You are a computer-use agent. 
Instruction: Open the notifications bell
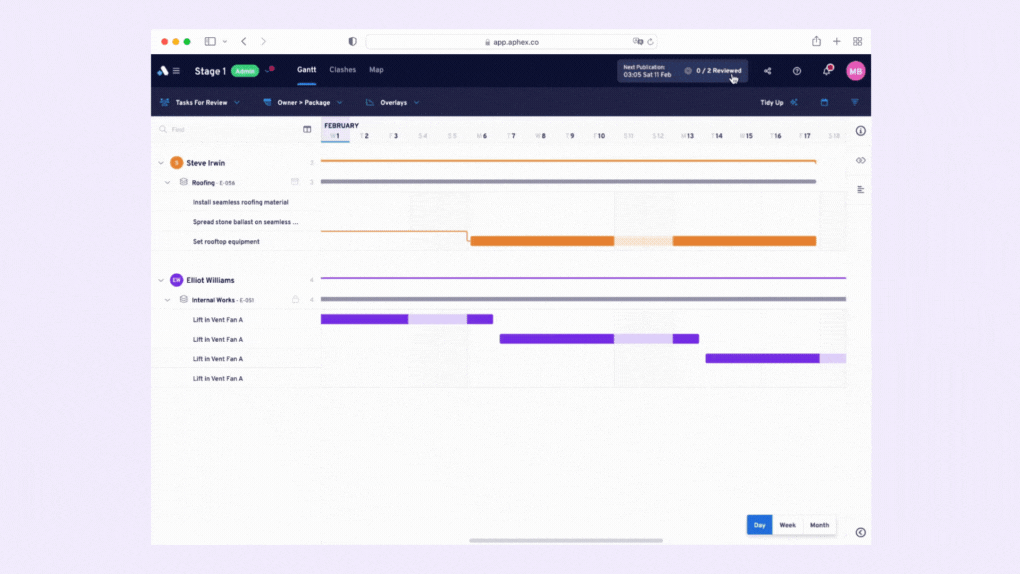[x=827, y=70]
